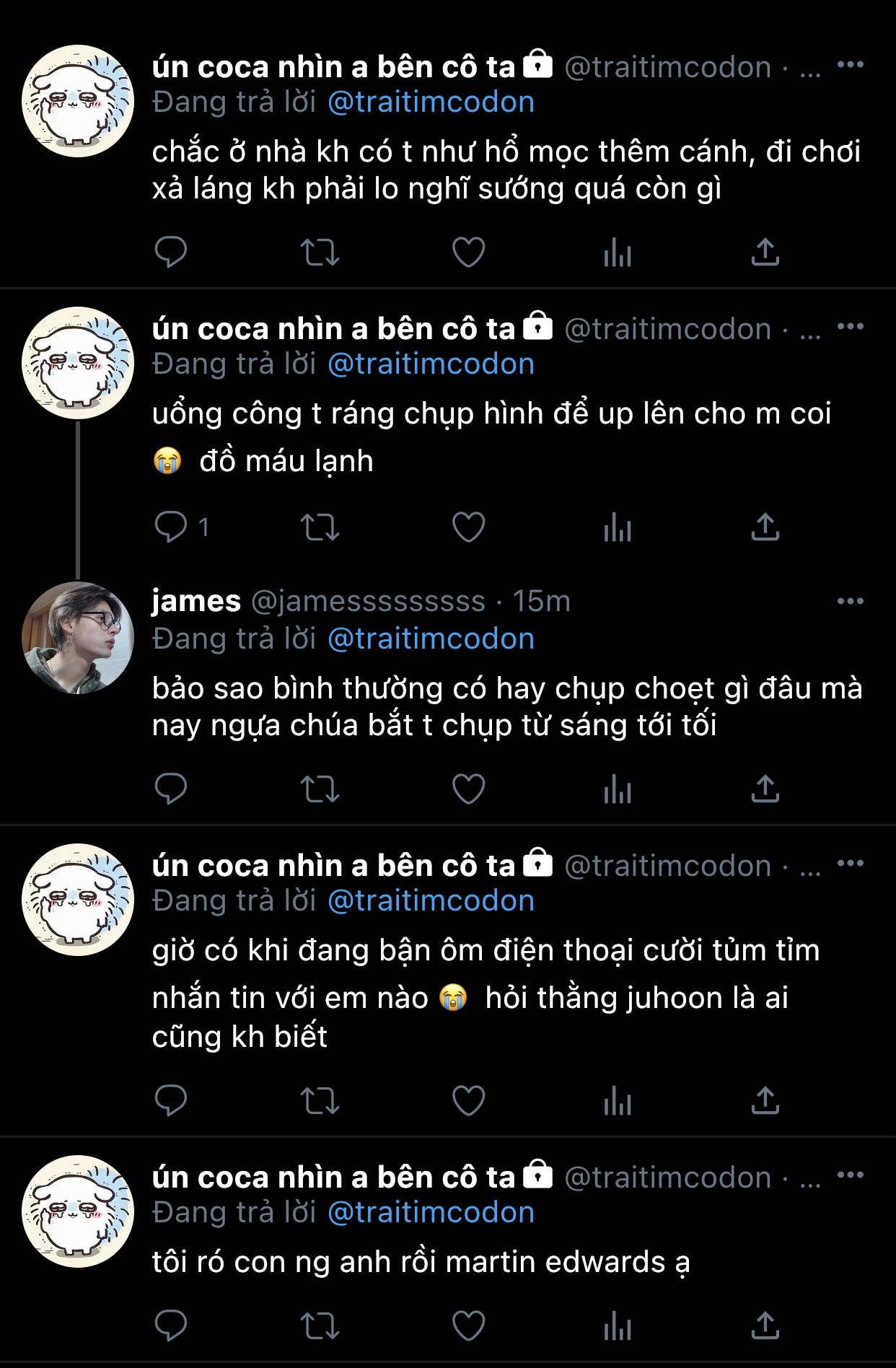Reply to the tweet about "hổ mọc thêm cánh"
The height and width of the screenshot is (1368, 896).
(x=171, y=252)
